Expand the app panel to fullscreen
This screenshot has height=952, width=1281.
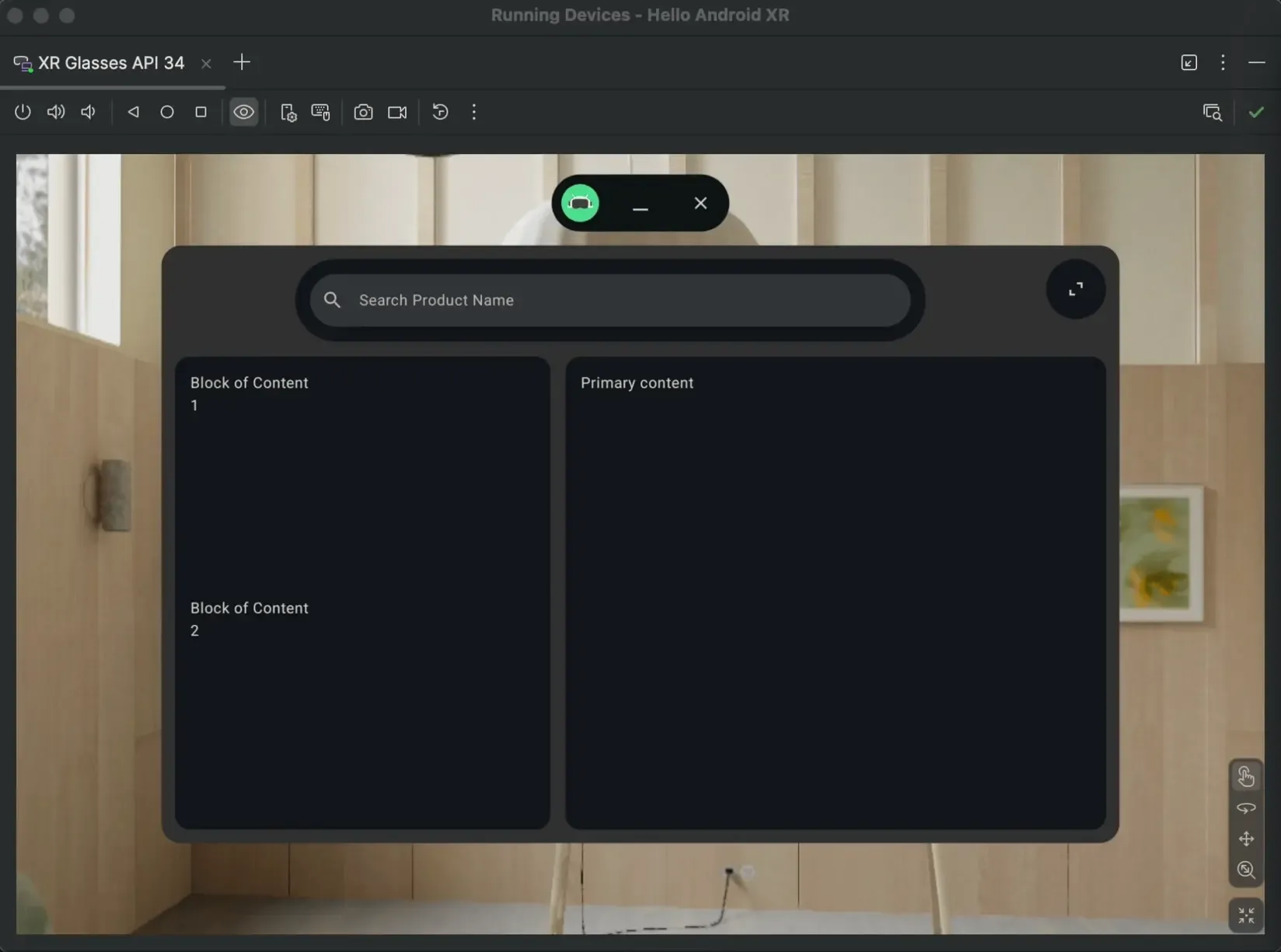[1076, 289]
